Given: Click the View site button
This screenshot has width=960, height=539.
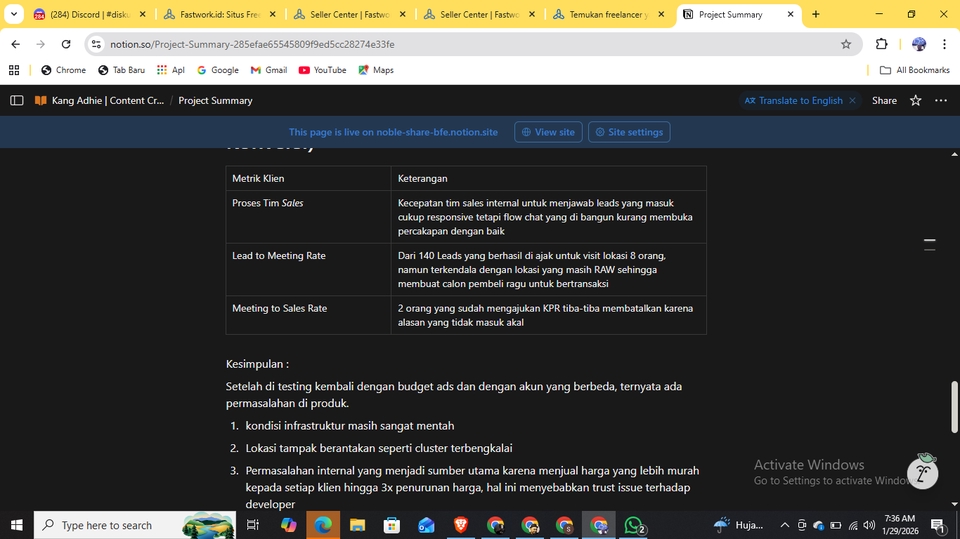Looking at the screenshot, I should (548, 132).
